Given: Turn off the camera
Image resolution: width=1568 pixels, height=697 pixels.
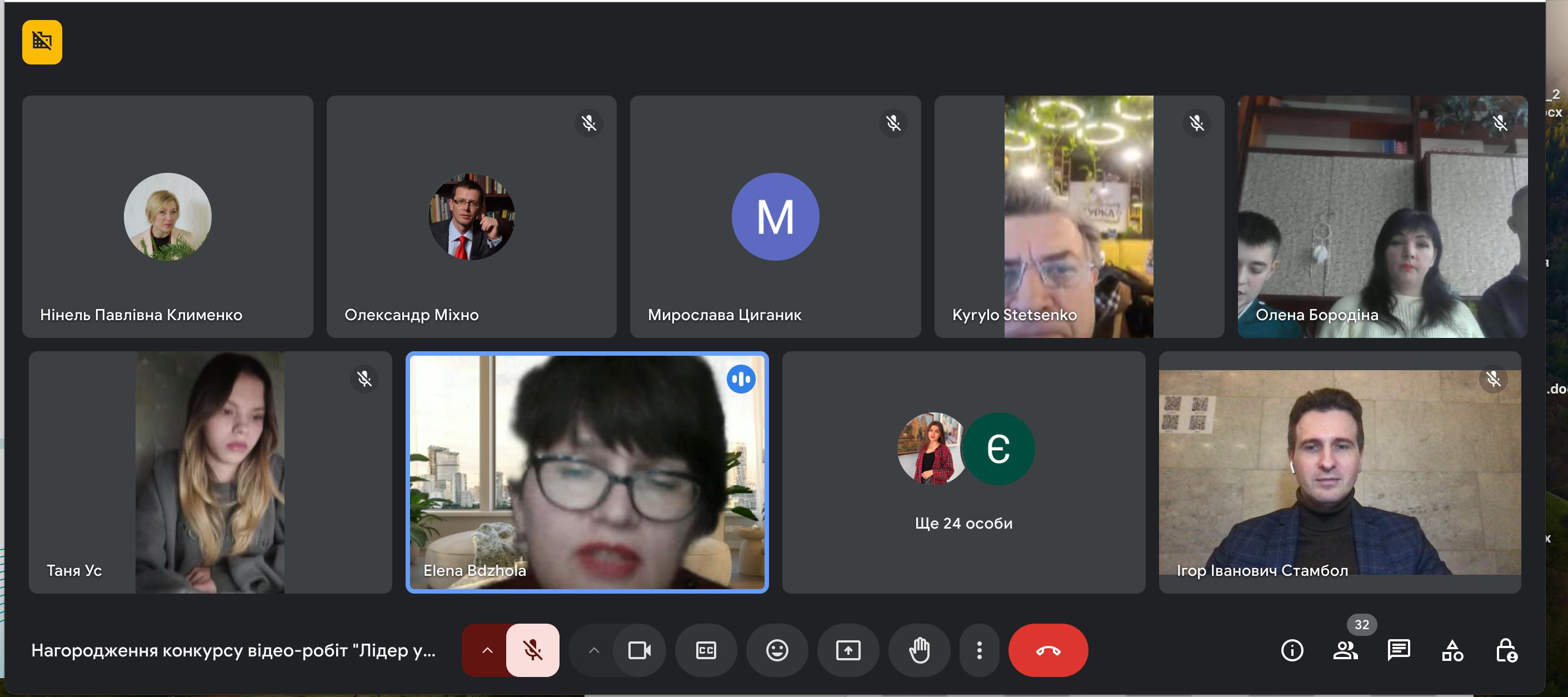Looking at the screenshot, I should pos(639,650).
